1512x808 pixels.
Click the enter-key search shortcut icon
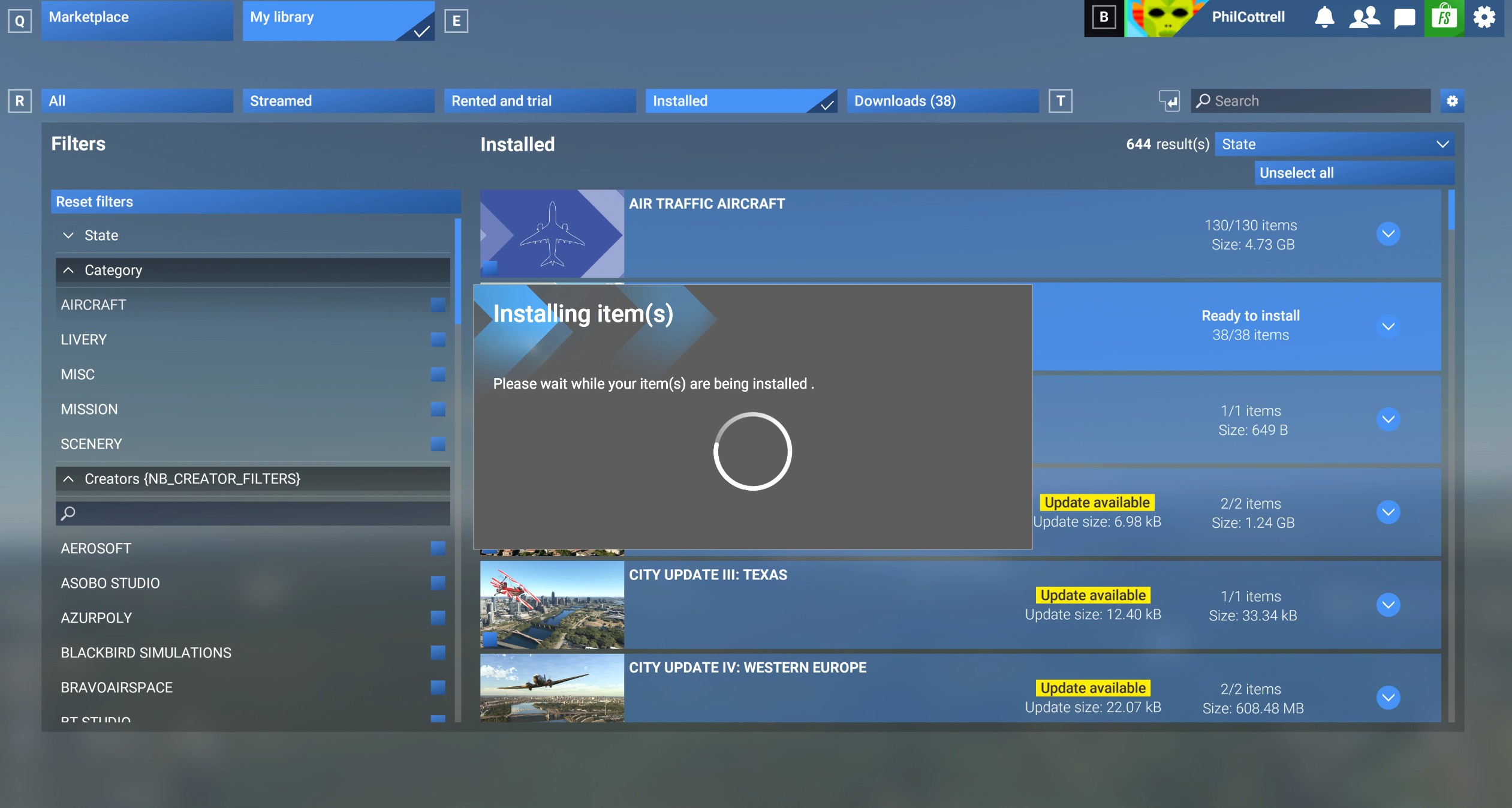(1169, 101)
